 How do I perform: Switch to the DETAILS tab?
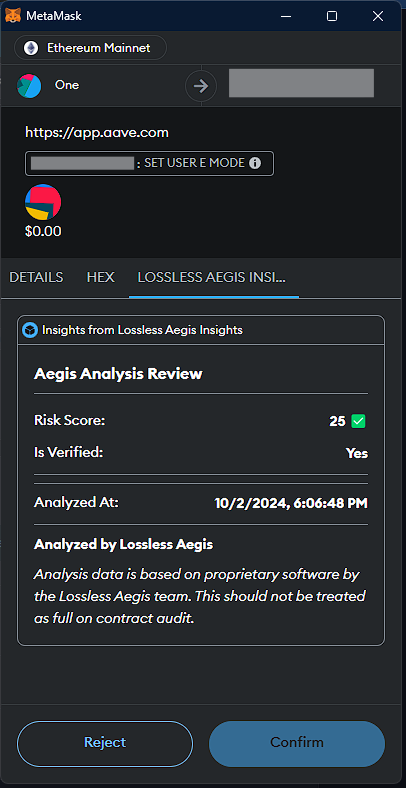(36, 277)
